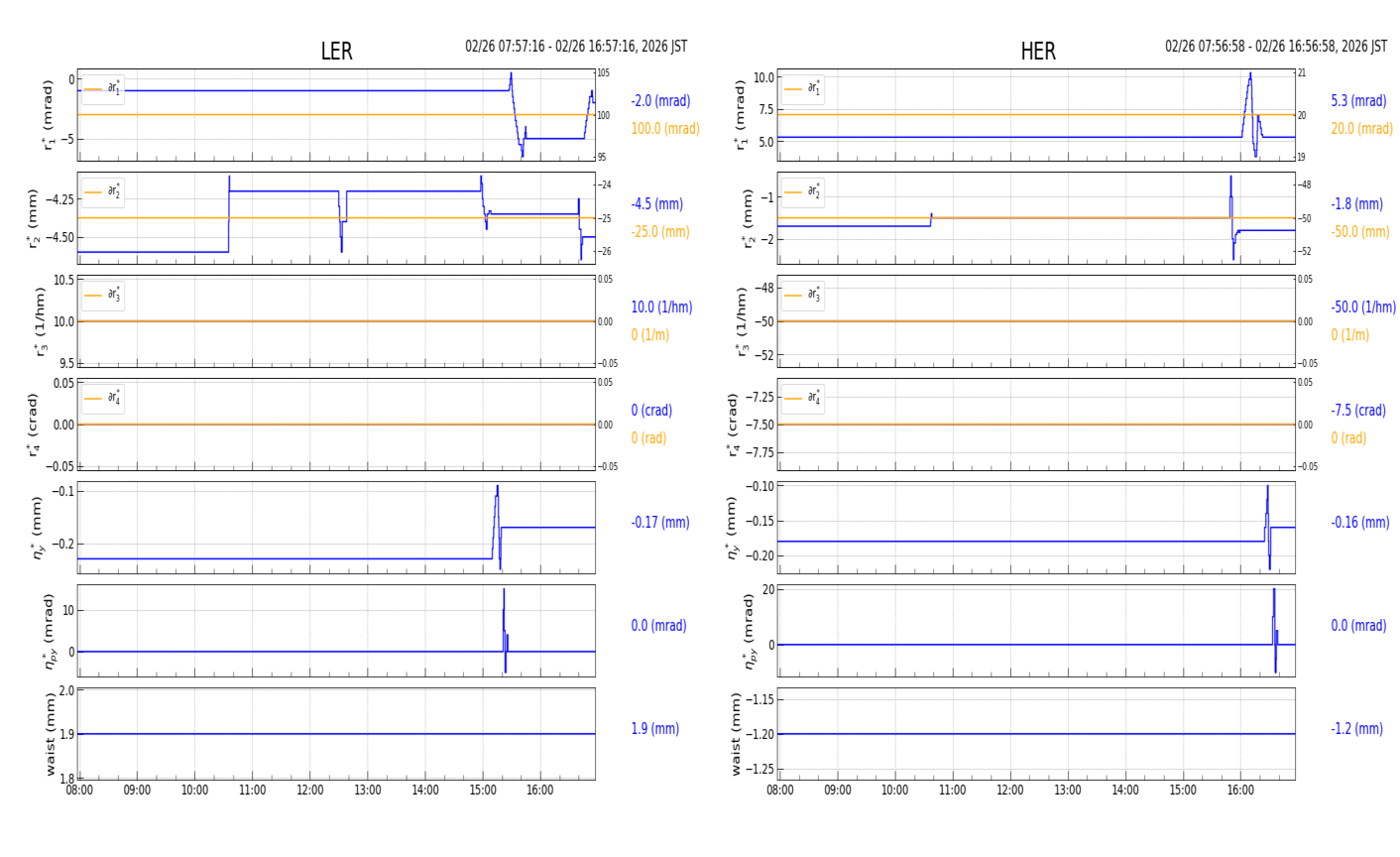Click the blue -1.2 (mm) waist value
This screenshot has width=1400, height=857.
(1356, 729)
